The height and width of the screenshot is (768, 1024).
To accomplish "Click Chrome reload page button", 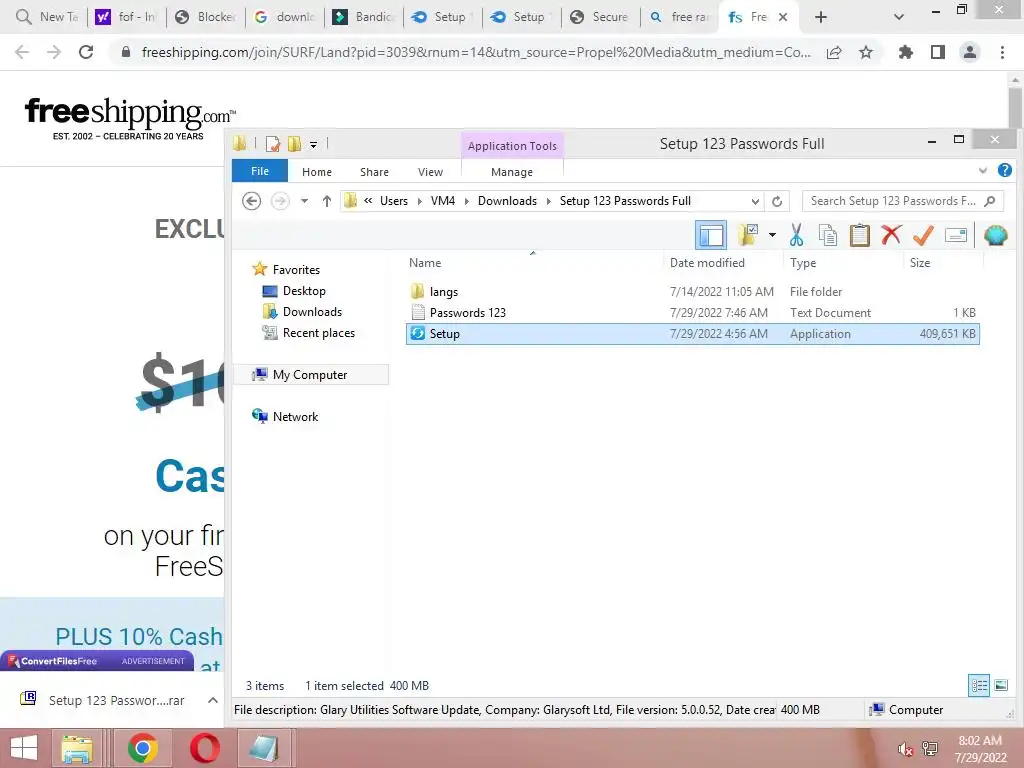I will [x=86, y=52].
